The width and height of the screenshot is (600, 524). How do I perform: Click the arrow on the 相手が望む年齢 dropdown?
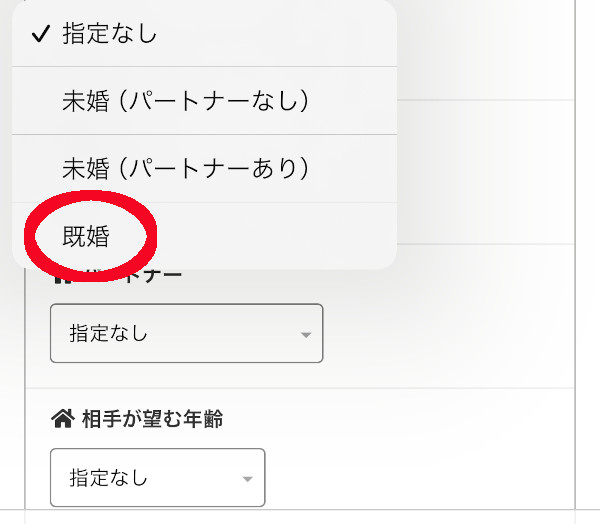pos(247,479)
